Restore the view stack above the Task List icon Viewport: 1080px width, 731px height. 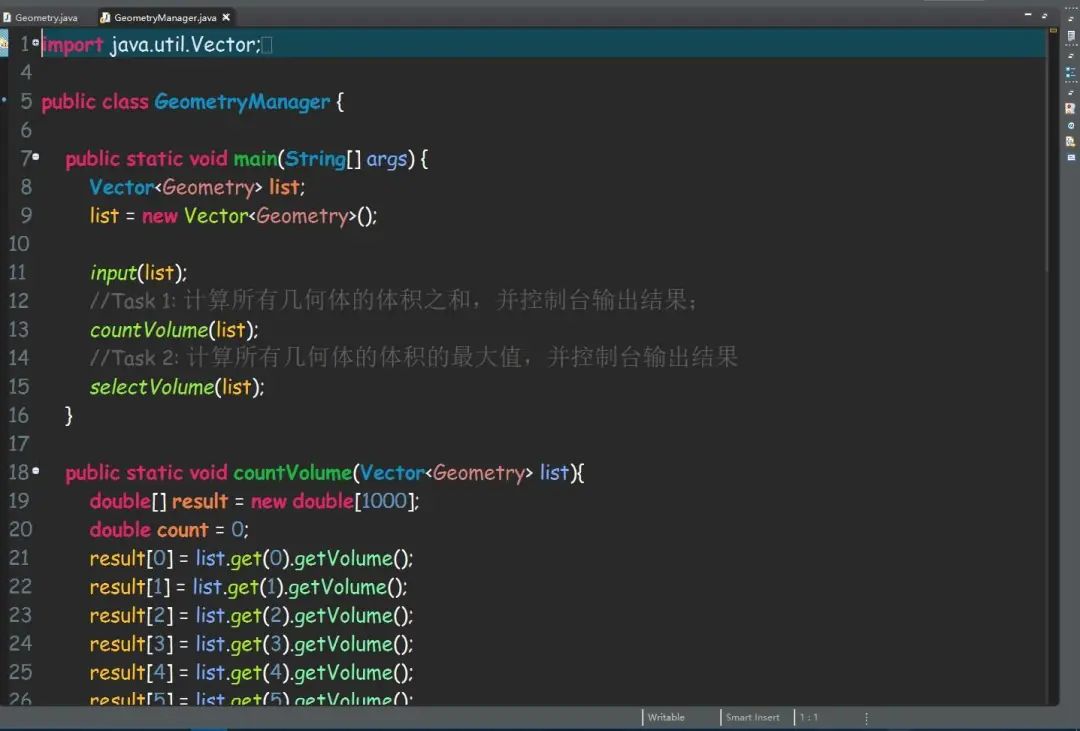(x=1071, y=19)
